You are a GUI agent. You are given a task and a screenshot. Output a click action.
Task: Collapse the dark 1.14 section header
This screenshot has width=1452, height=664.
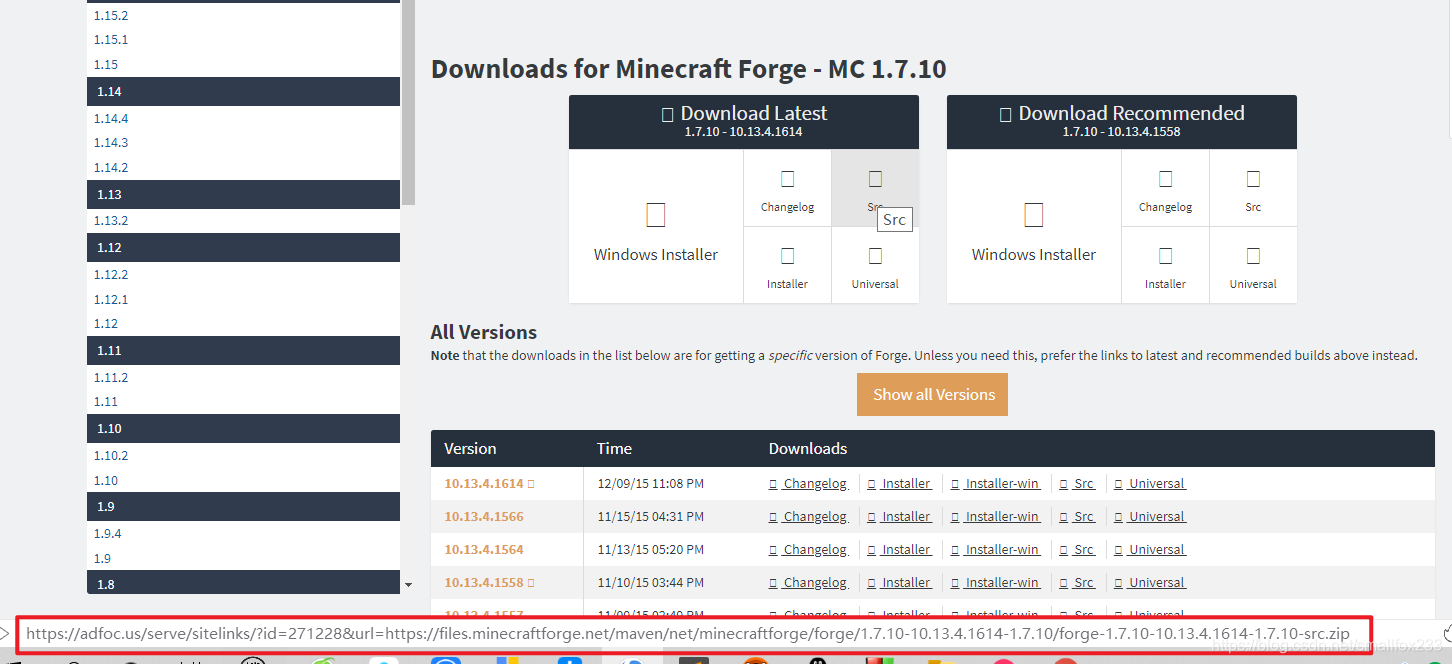[x=243, y=91]
